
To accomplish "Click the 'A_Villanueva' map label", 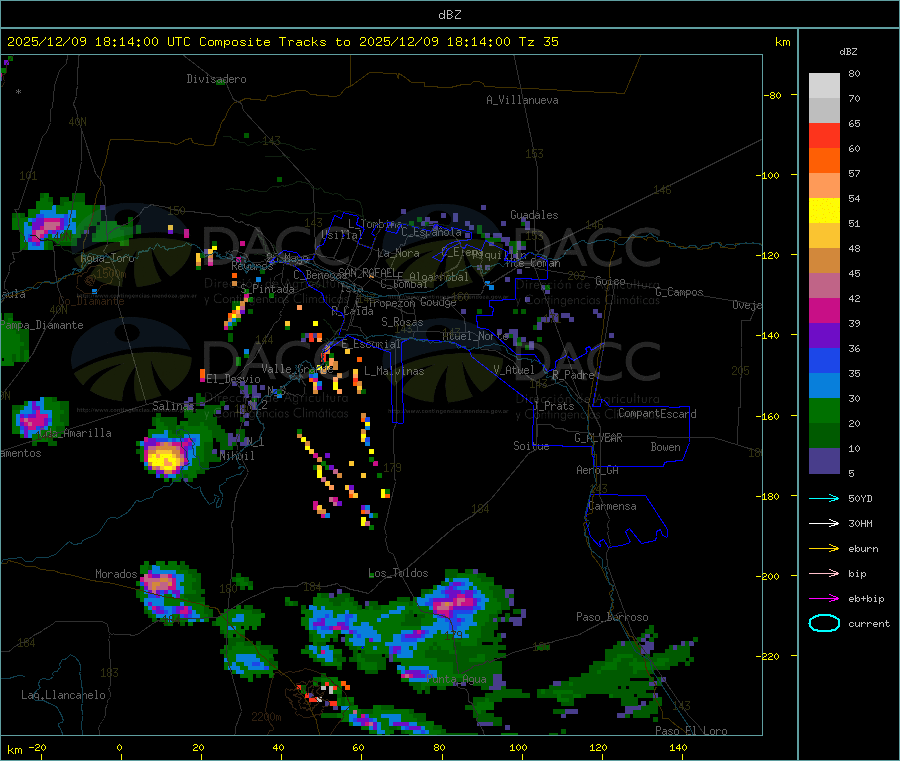I will point(522,100).
